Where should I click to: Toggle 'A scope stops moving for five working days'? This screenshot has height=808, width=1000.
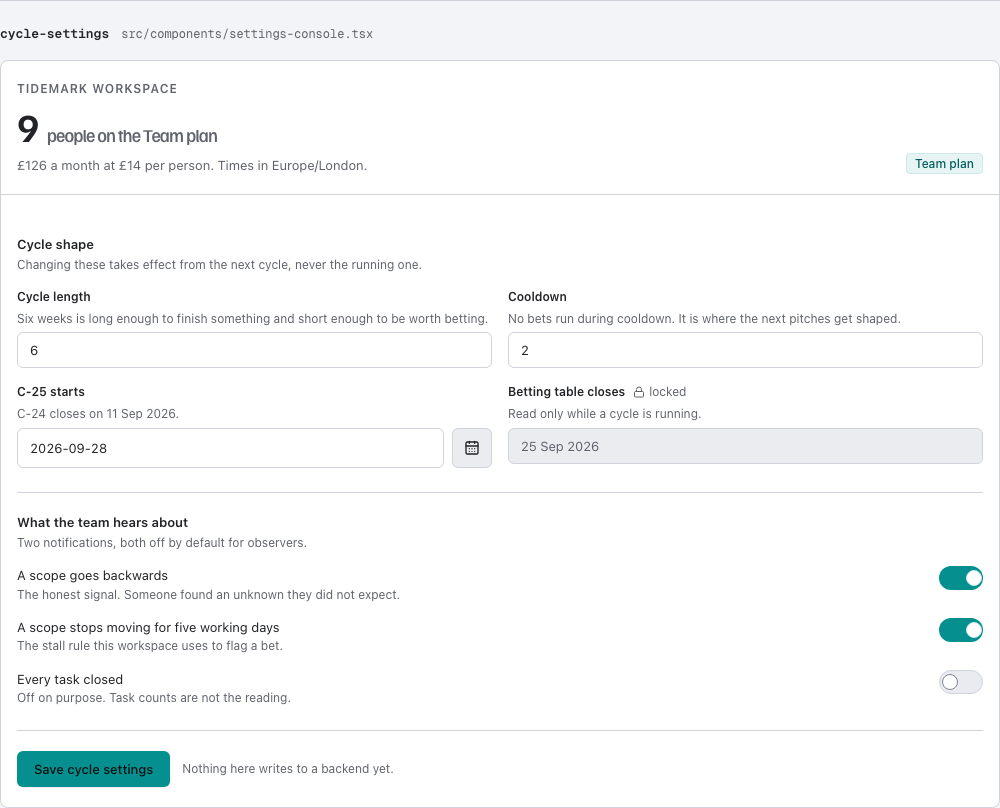(x=960, y=630)
